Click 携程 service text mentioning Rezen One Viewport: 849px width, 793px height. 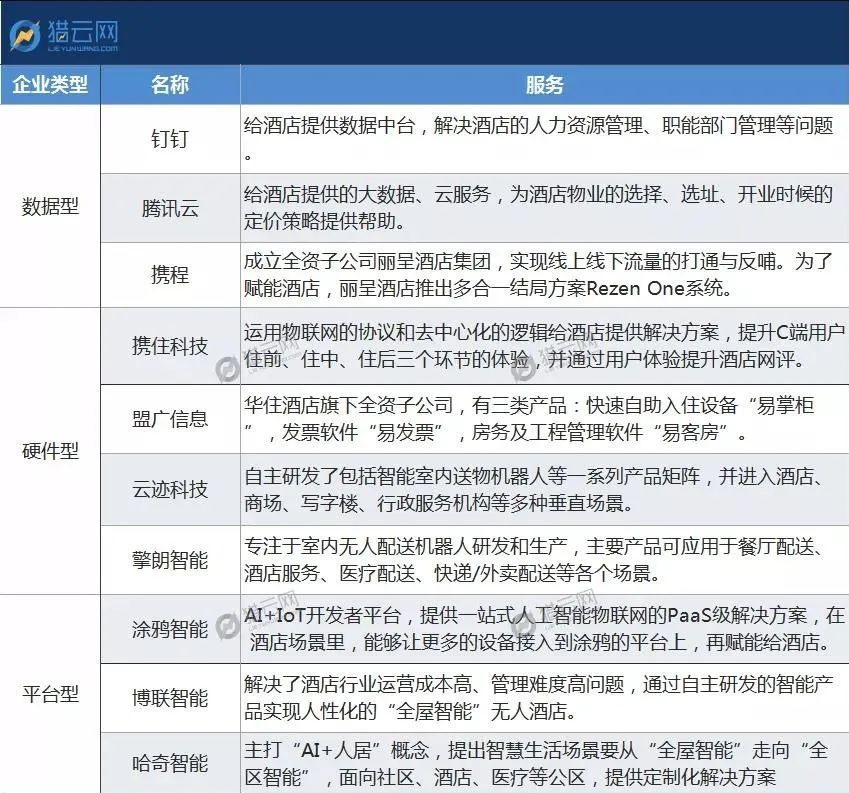[x=538, y=274]
